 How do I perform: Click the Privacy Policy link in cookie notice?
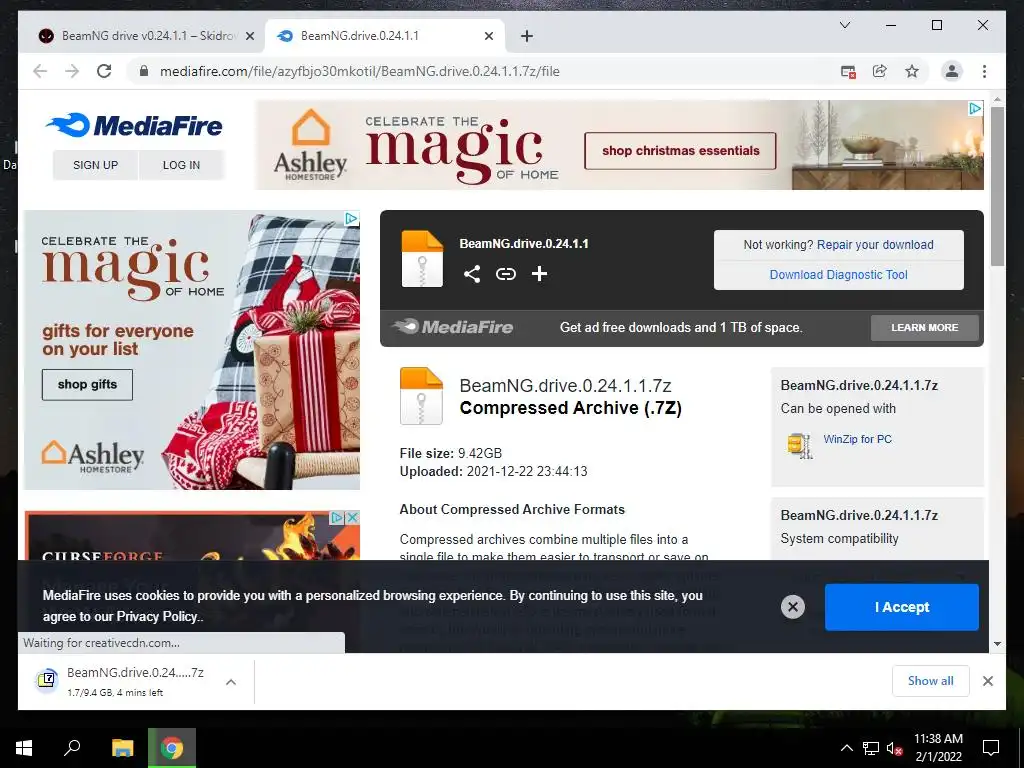click(x=157, y=616)
